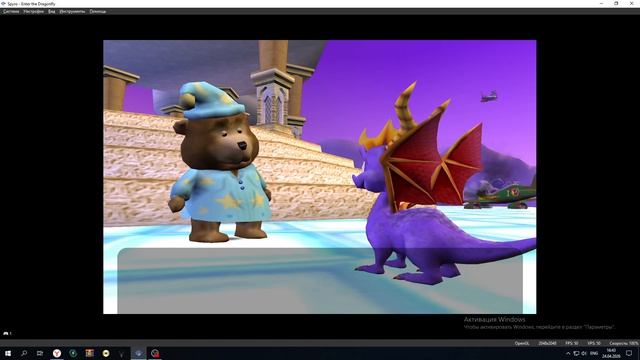
Task: Open Windows taskbar search
Action: [24, 353]
